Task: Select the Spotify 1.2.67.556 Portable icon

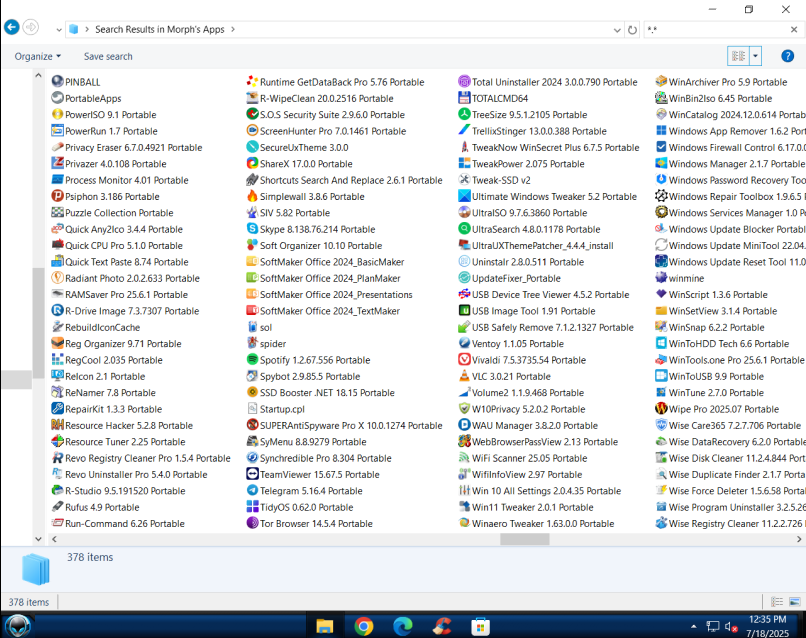Action: point(252,359)
